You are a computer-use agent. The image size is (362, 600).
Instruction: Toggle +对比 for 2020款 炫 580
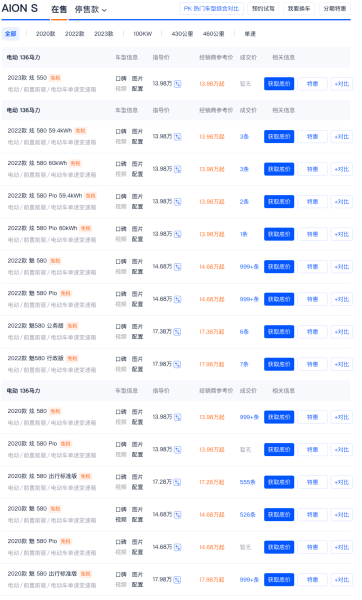[341, 417]
